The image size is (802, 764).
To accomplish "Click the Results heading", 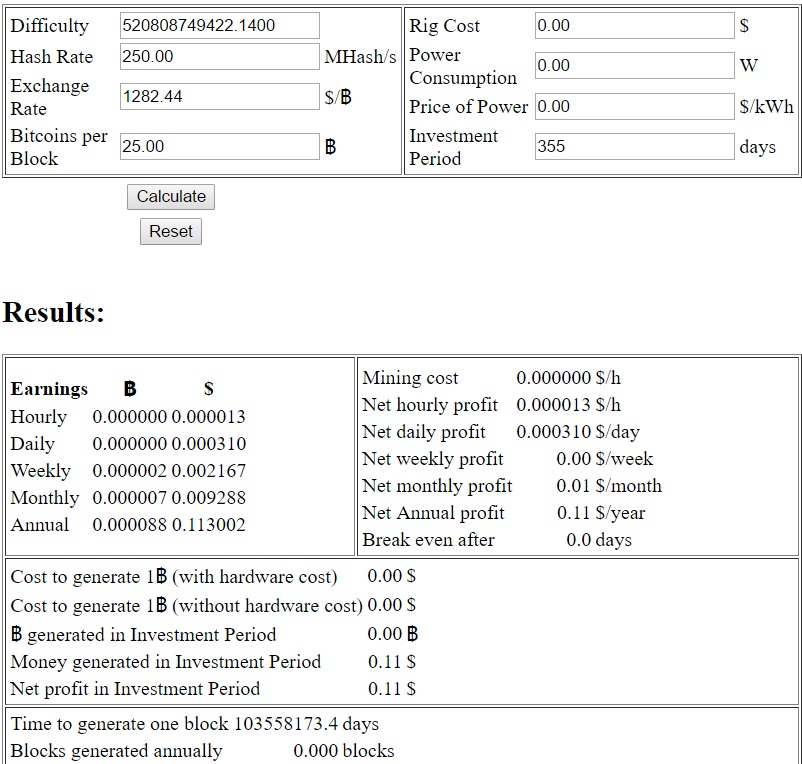I will (54, 312).
